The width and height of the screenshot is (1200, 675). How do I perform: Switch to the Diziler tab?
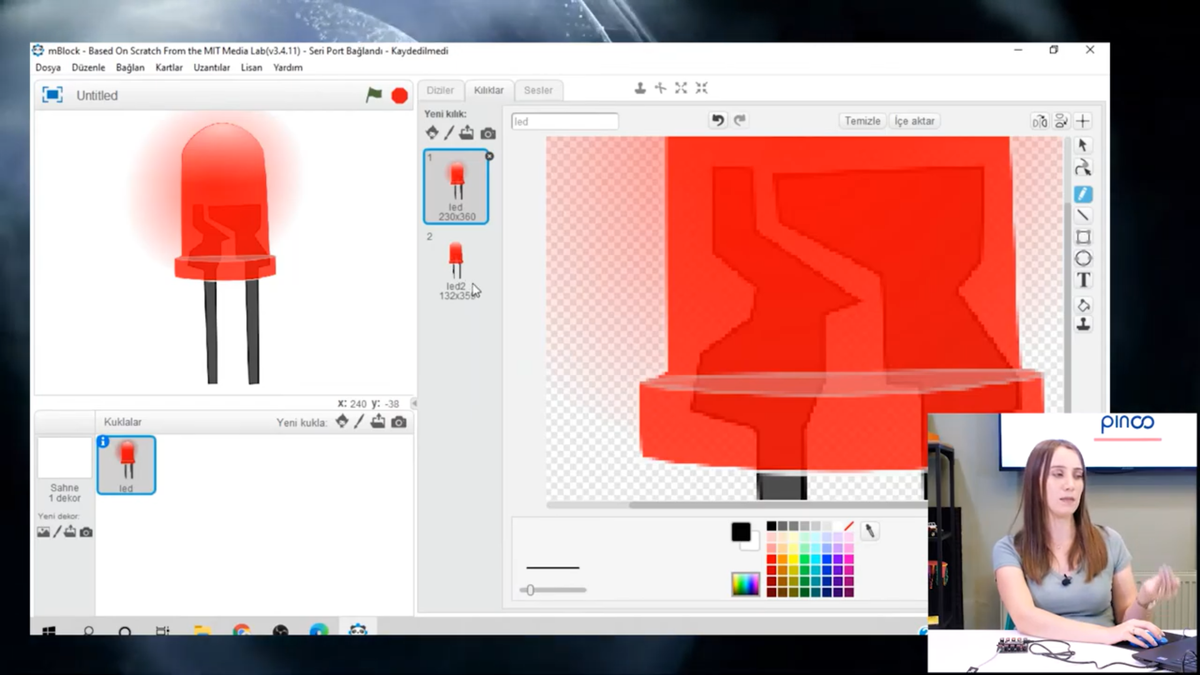coord(440,90)
